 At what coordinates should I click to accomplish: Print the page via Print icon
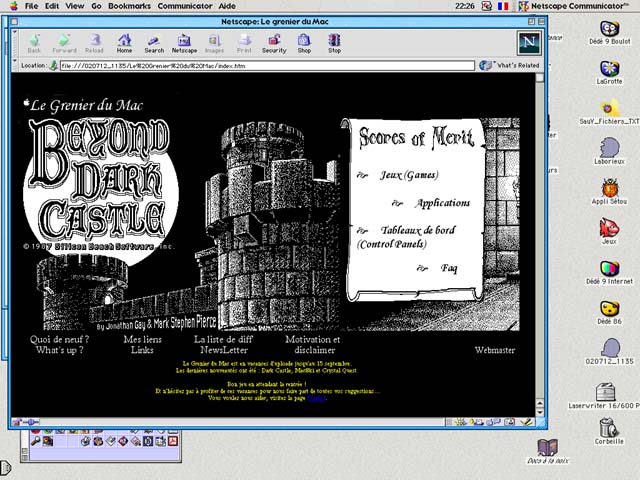coord(244,43)
